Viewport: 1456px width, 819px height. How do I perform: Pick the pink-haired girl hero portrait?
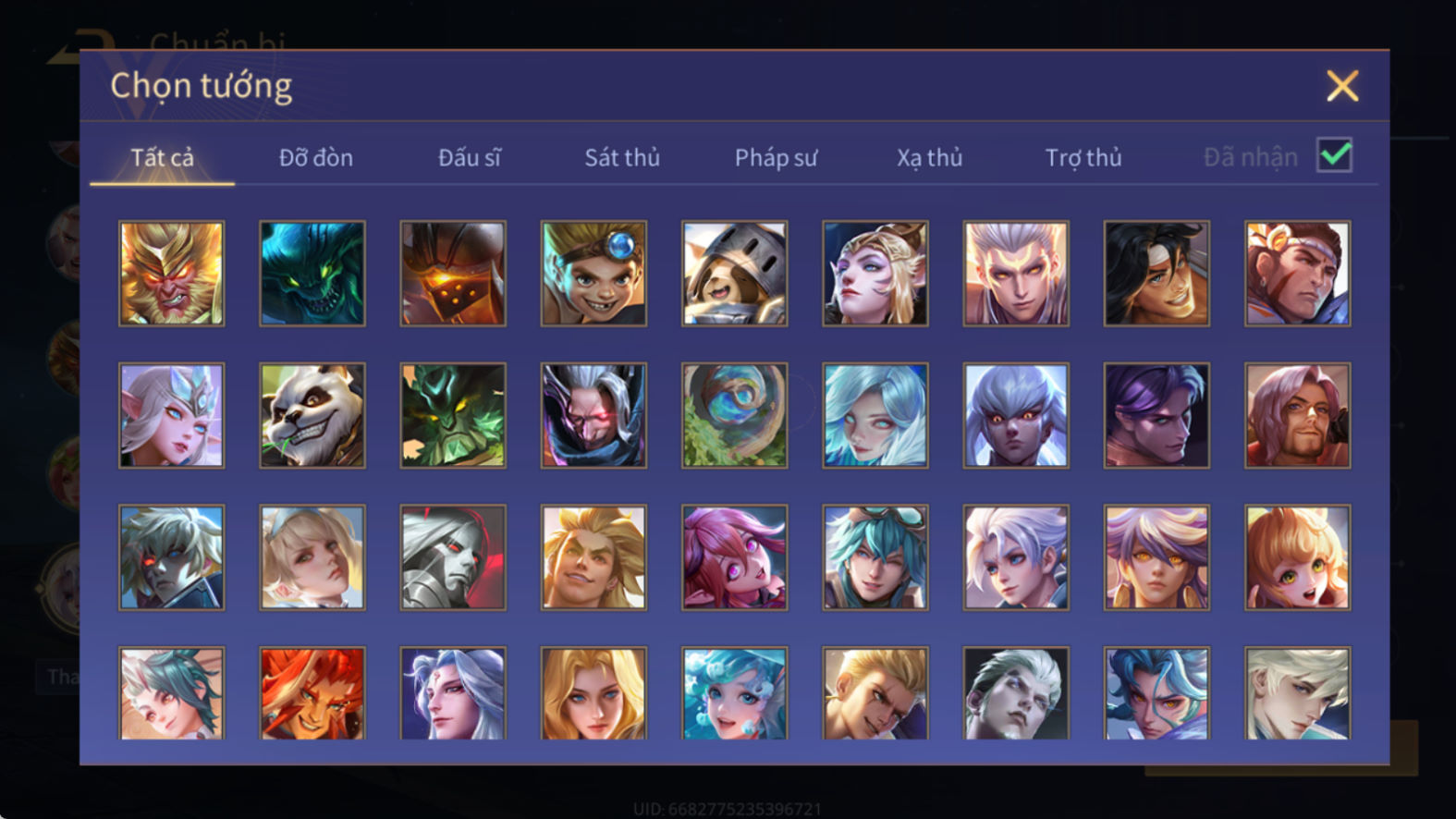[x=735, y=557]
